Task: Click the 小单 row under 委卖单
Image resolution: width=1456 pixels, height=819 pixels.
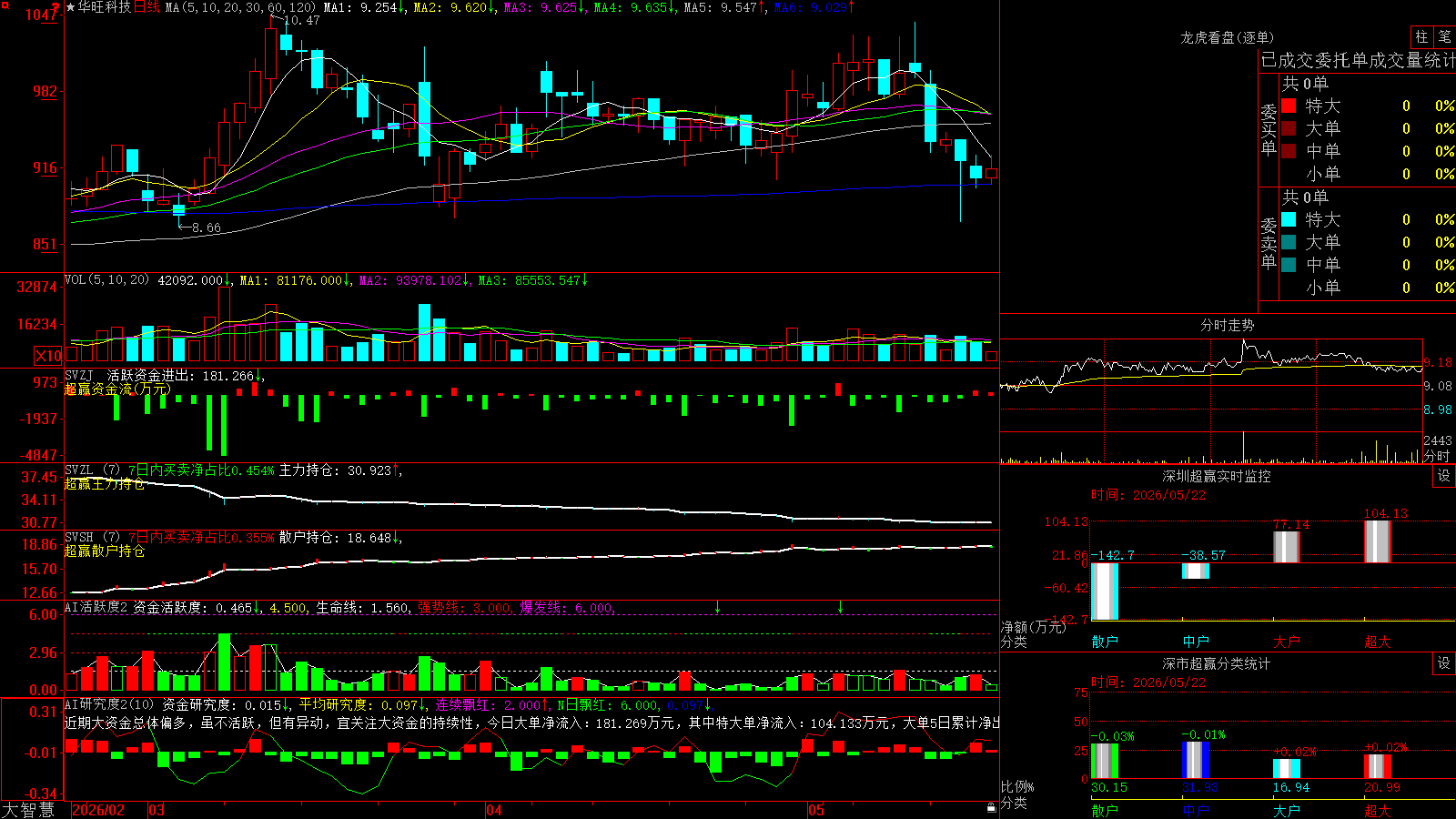Action: pyautogui.click(x=1367, y=288)
